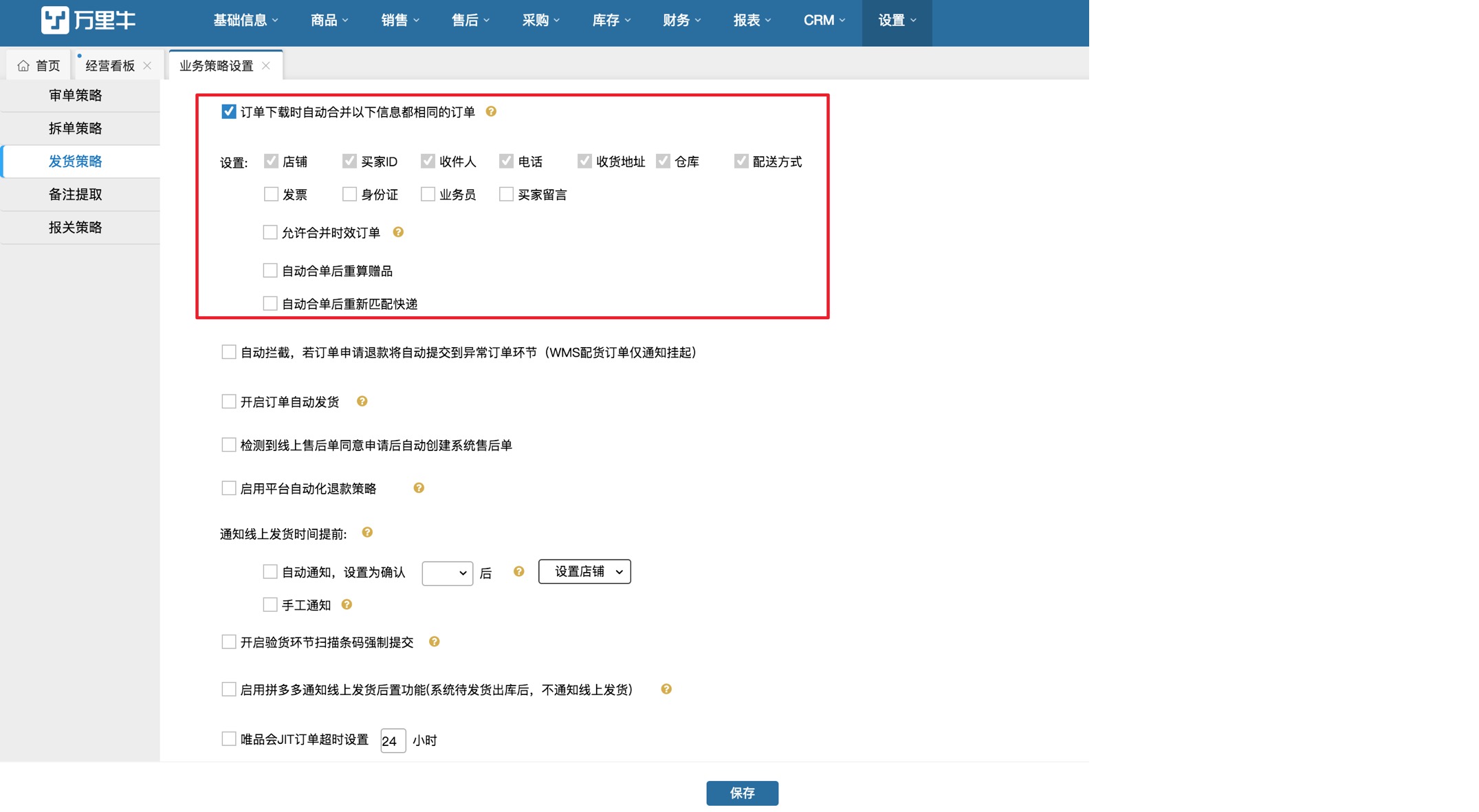Click help icon next to 启用平台自动化退款策略
This screenshot has width=1479, height=812.
pos(419,488)
